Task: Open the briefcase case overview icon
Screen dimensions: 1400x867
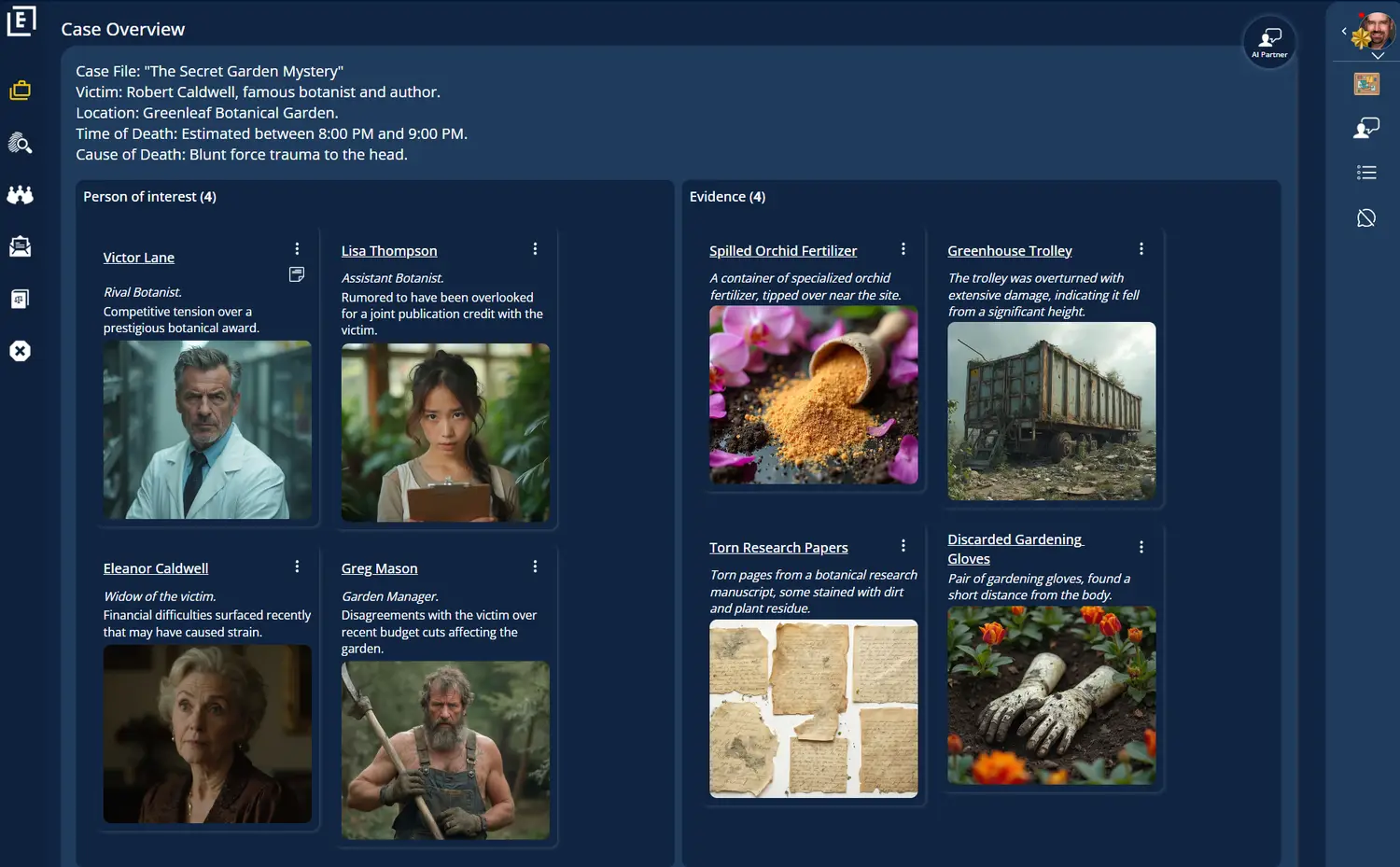Action: point(20,91)
